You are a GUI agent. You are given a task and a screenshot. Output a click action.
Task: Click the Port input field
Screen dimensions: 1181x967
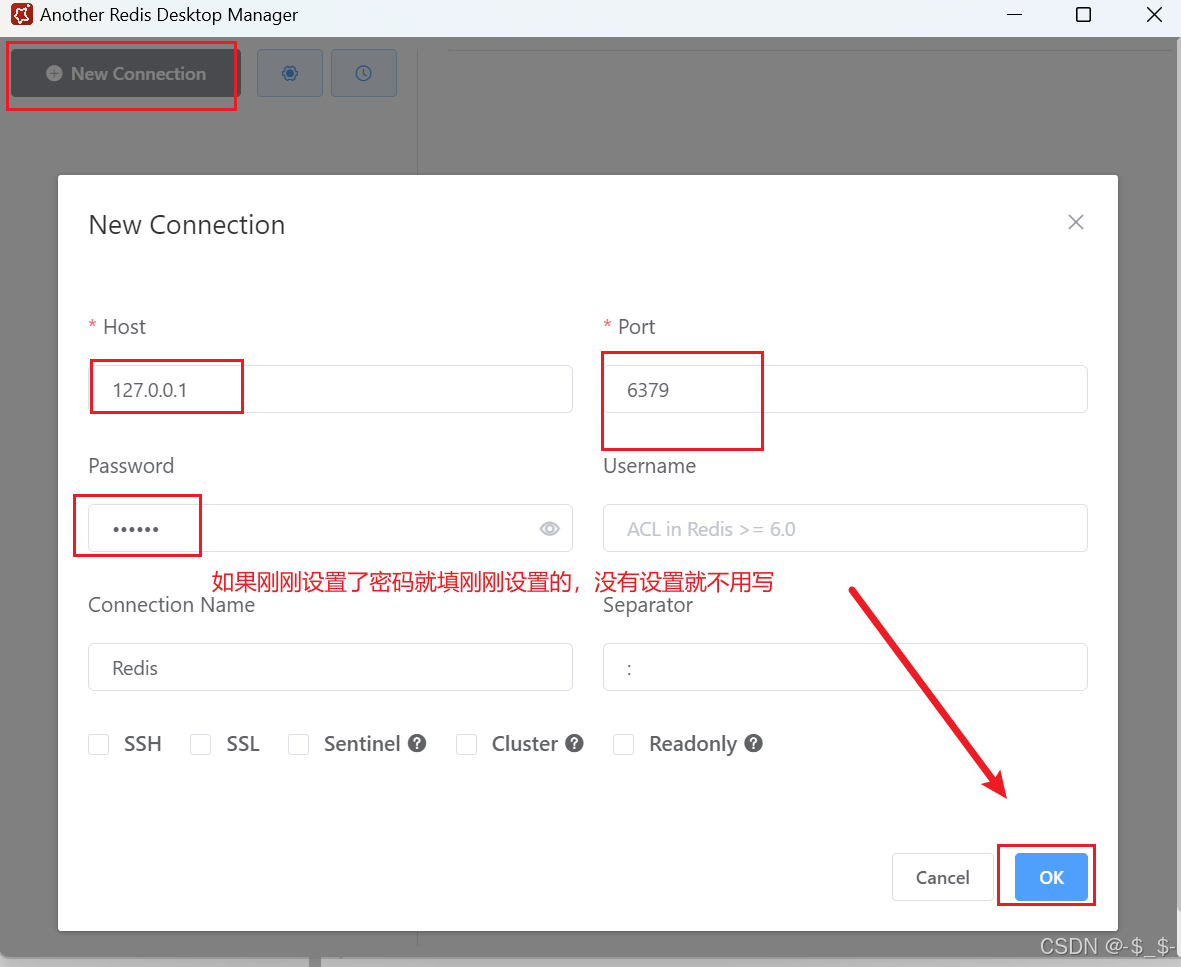coord(845,389)
